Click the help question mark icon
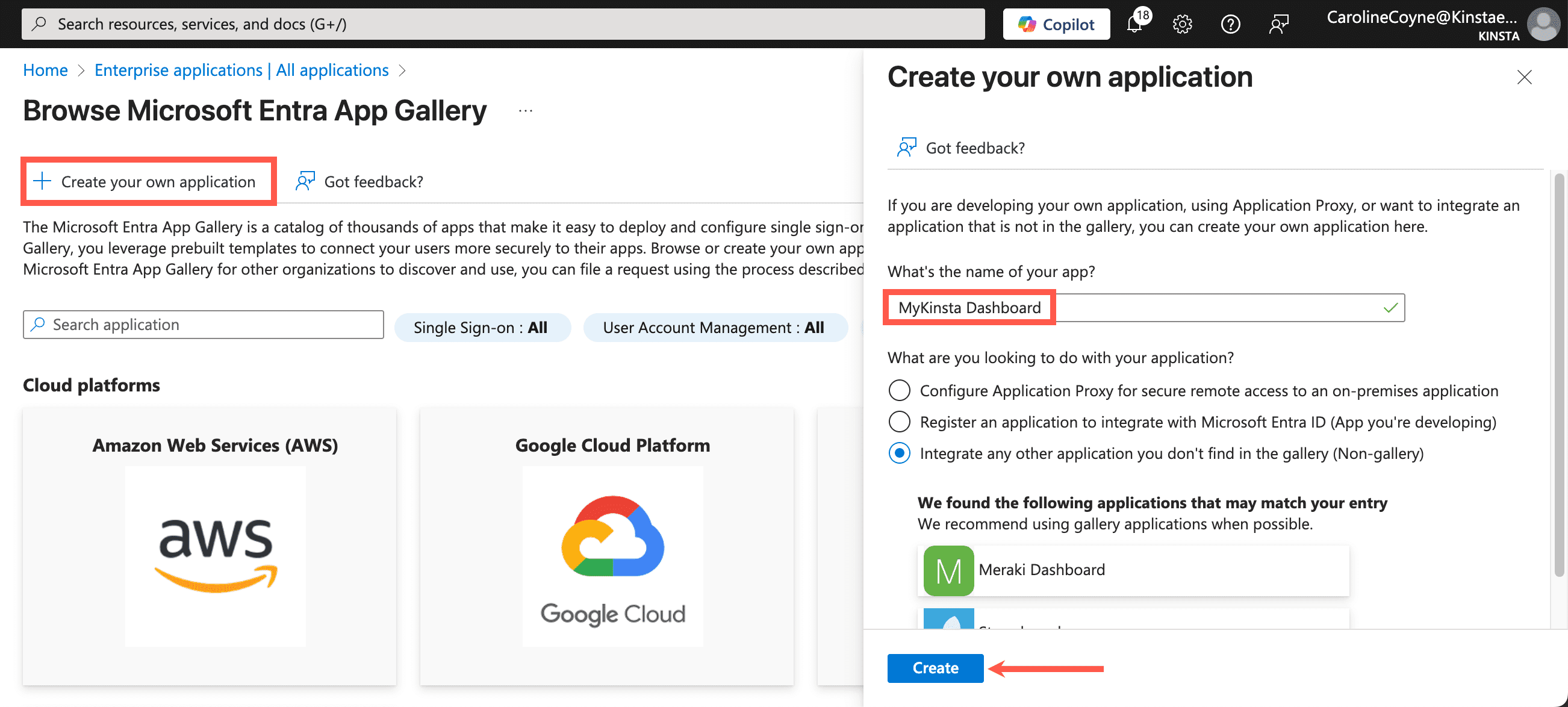Image resolution: width=1568 pixels, height=707 pixels. pyautogui.click(x=1230, y=23)
